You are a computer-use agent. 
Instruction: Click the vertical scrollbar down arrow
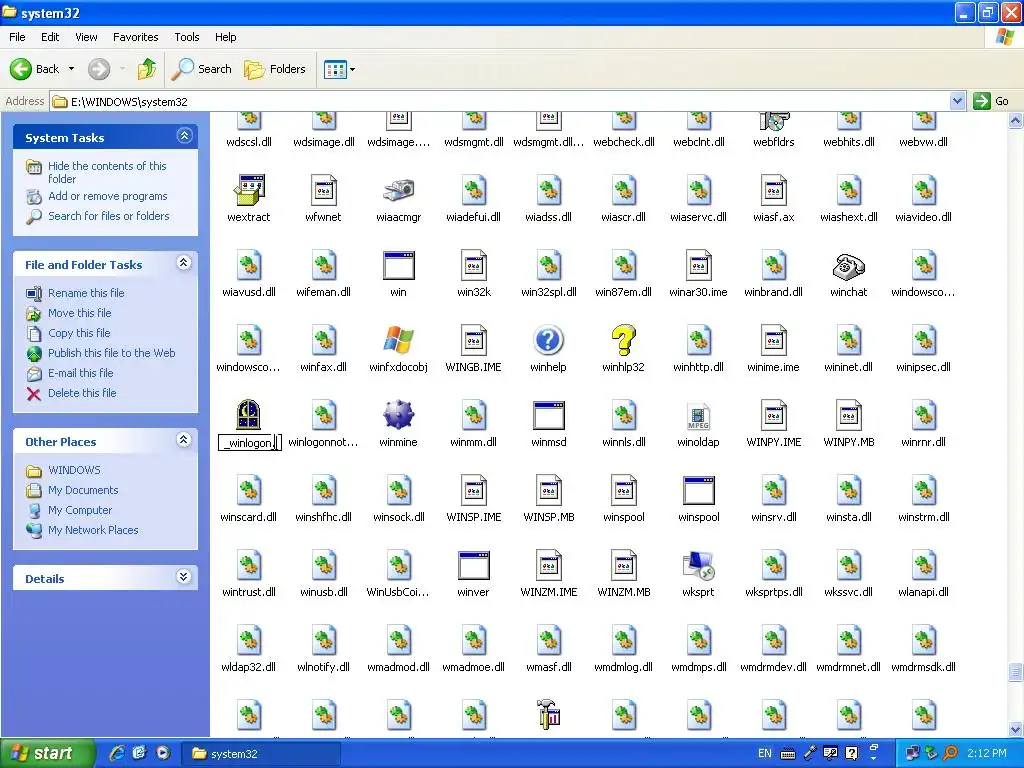1016,729
